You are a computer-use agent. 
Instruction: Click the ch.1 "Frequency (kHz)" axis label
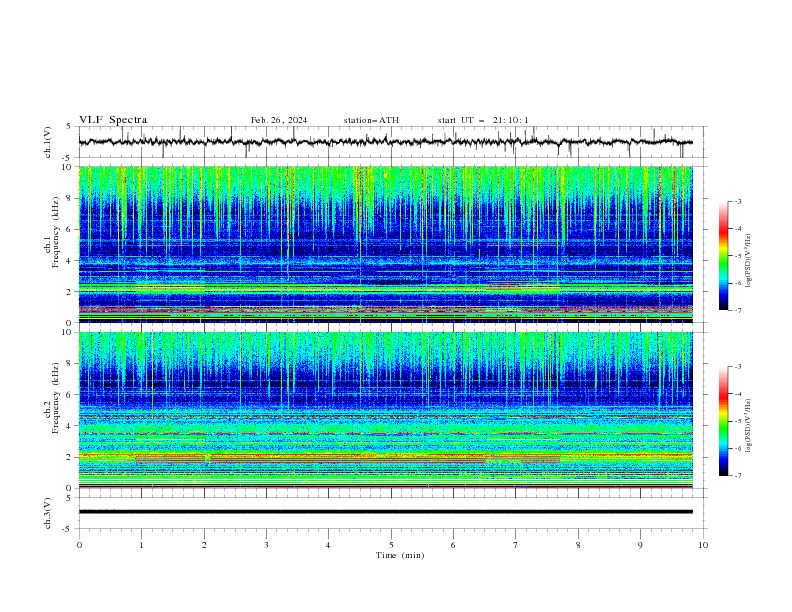click(x=55, y=230)
